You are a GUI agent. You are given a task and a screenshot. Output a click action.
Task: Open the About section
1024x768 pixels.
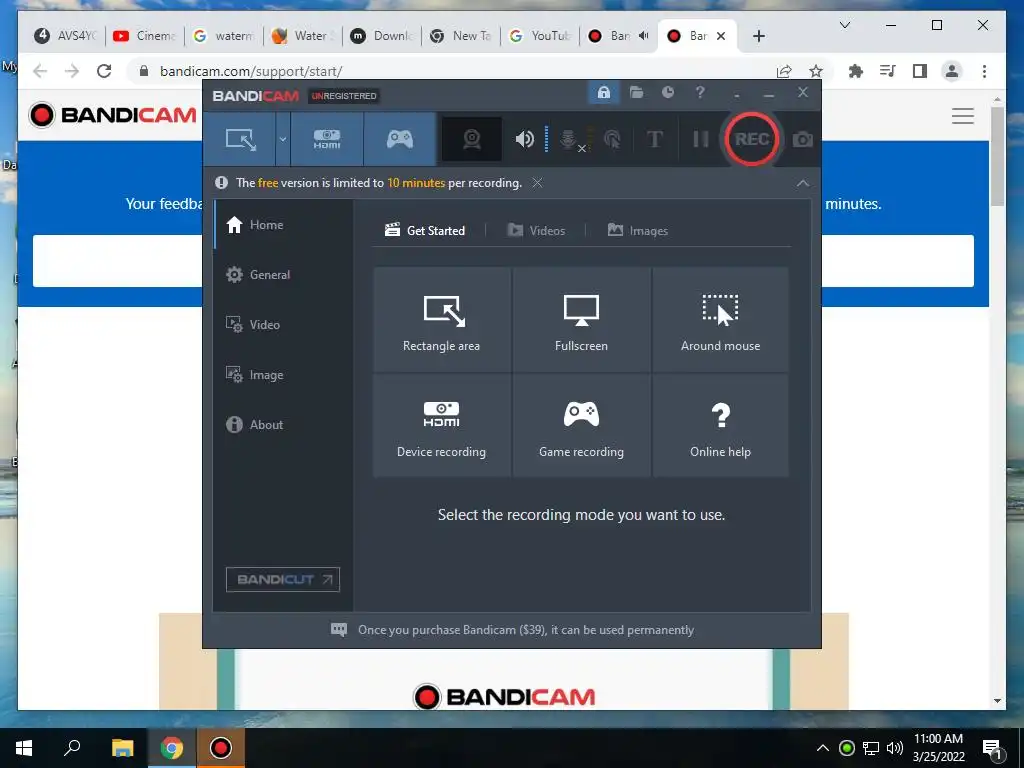click(x=283, y=424)
